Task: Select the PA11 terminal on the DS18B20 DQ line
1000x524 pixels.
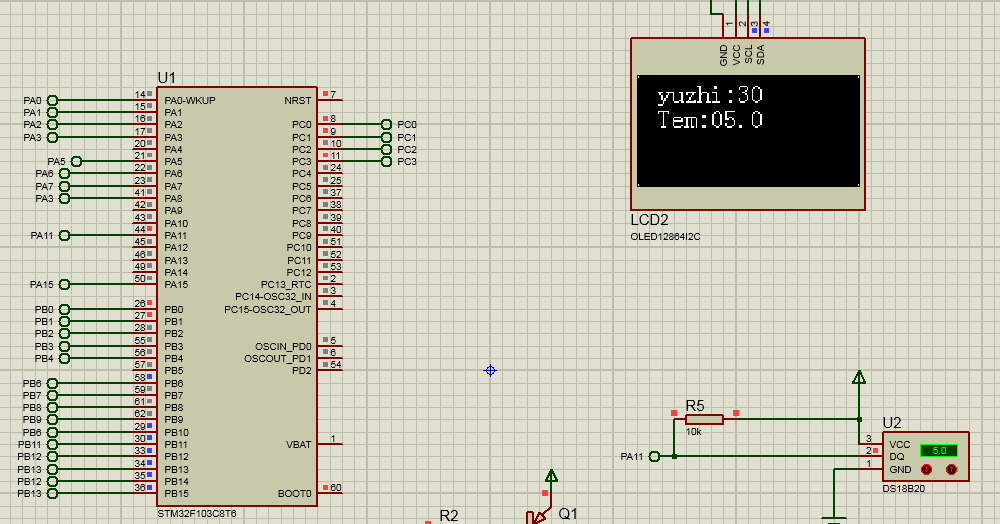Action: point(654,456)
